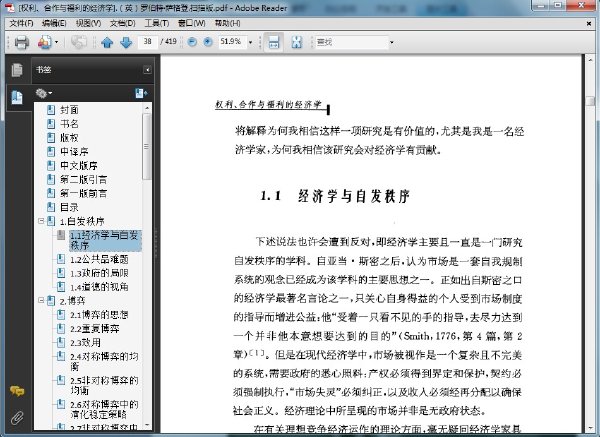Viewport: 600px width, 437px height.
Task: Click bookmark icon beside 目录
Action: (x=51, y=207)
